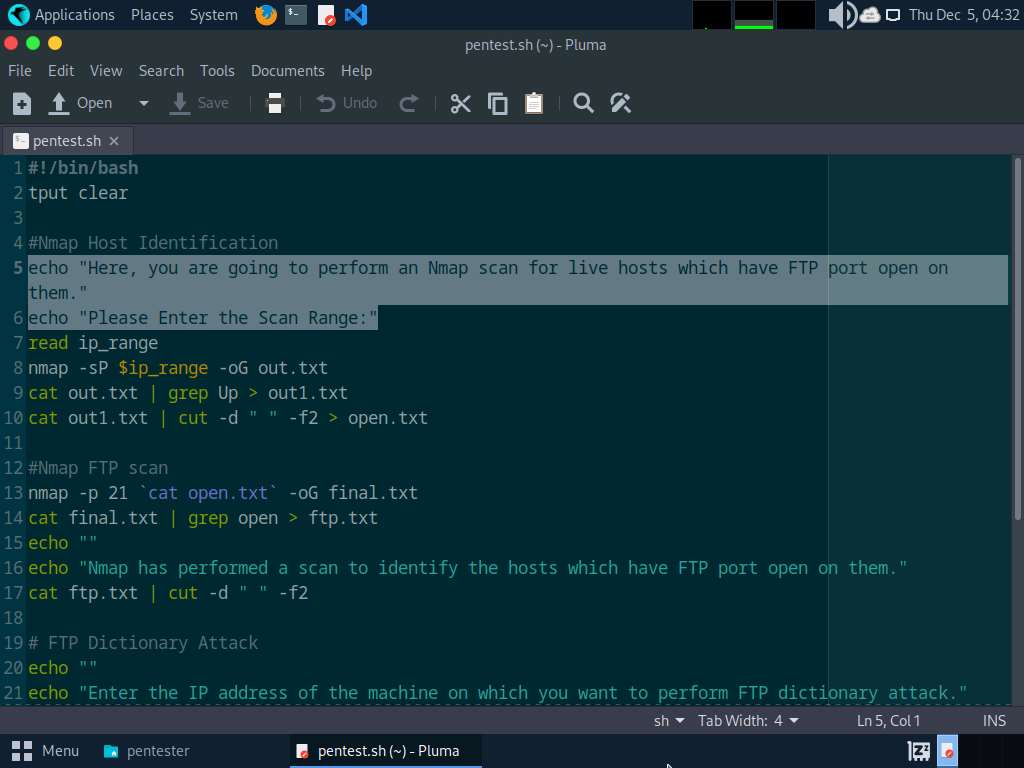Paste using the clipboard icon
The image size is (1024, 768).
(534, 103)
